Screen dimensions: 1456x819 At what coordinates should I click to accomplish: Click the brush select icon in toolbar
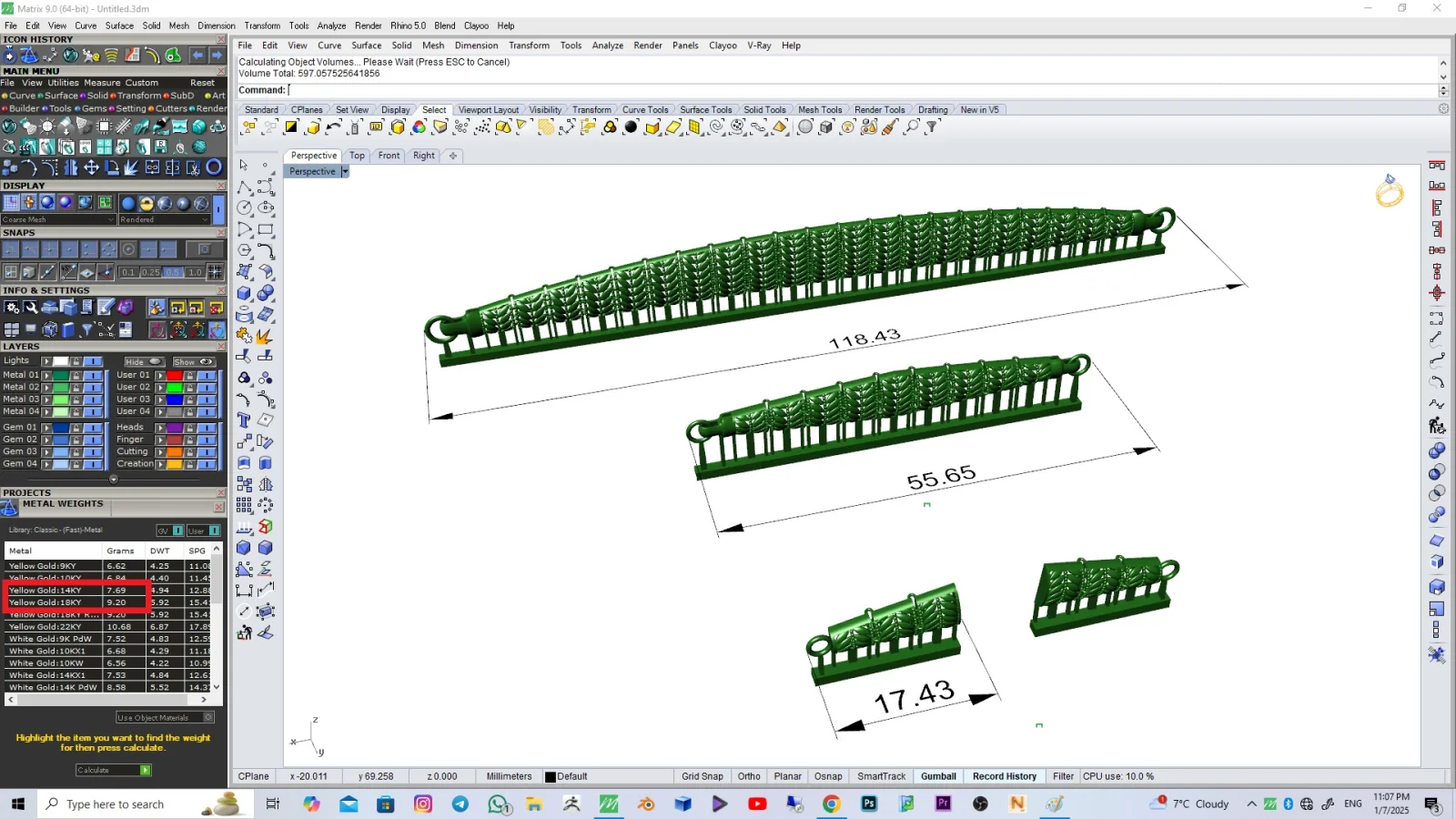pos(890,127)
